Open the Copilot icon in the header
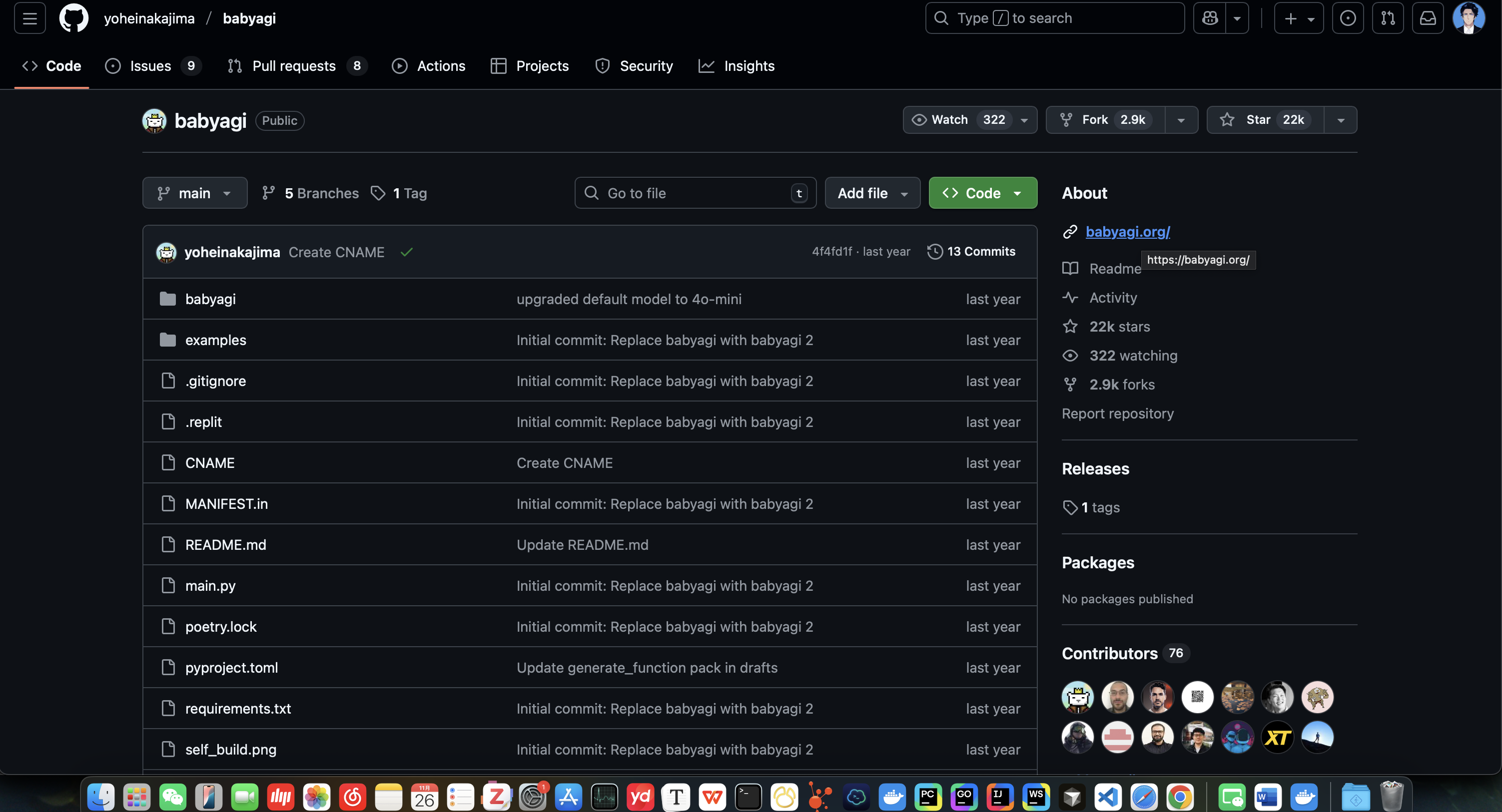This screenshot has width=1502, height=812. pos(1210,18)
